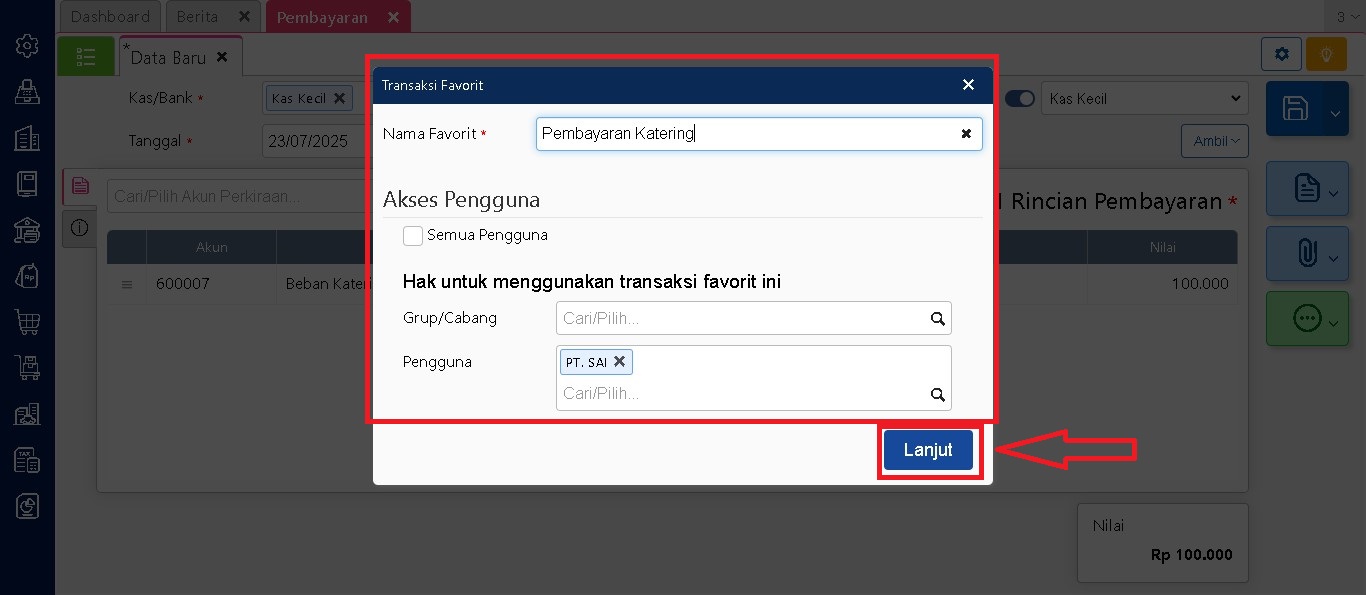Open the green list view button
The image size is (1366, 595).
[86, 57]
